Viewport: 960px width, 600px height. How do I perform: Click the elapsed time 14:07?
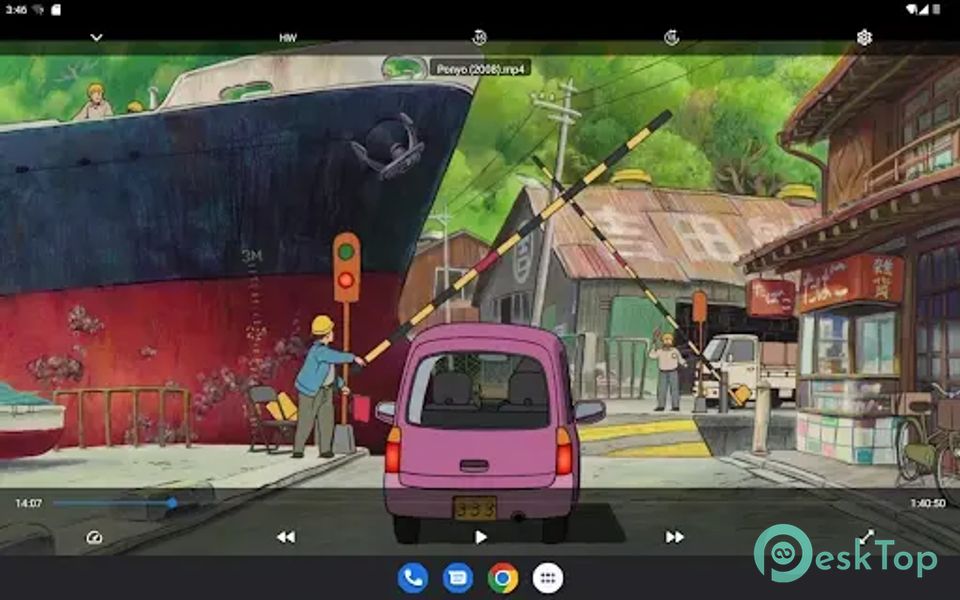coord(29,503)
